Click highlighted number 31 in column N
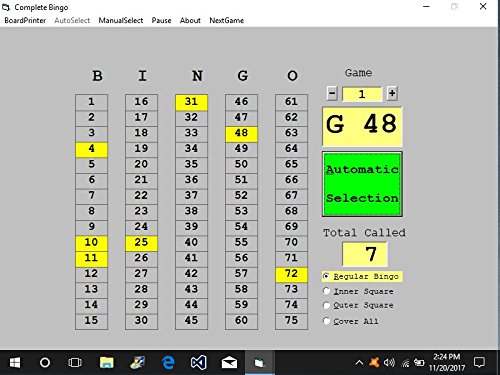 [191, 102]
